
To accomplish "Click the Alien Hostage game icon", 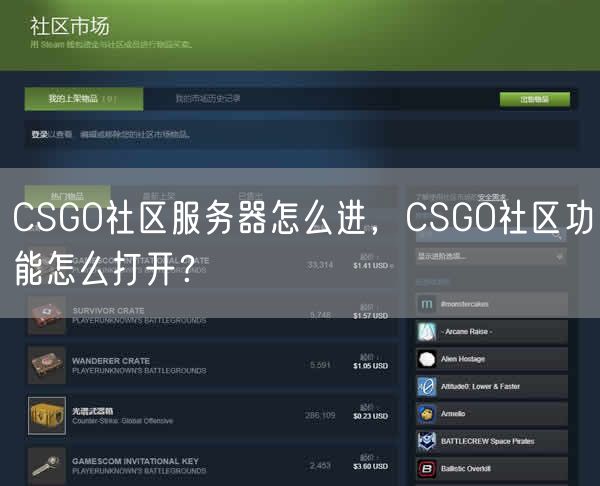I will (x=427, y=359).
